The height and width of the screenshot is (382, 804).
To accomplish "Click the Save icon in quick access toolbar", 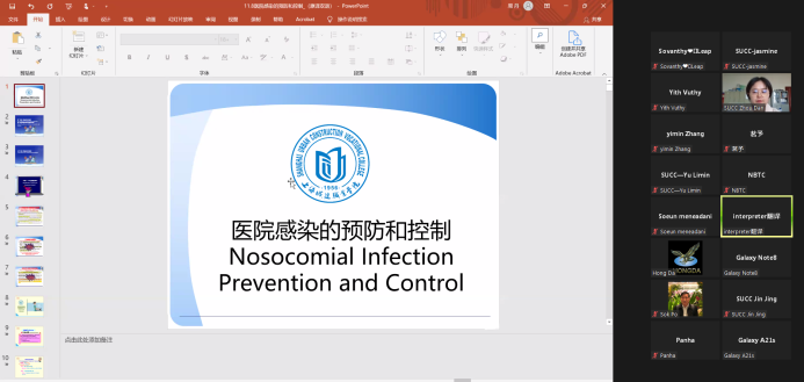I will point(12,6).
